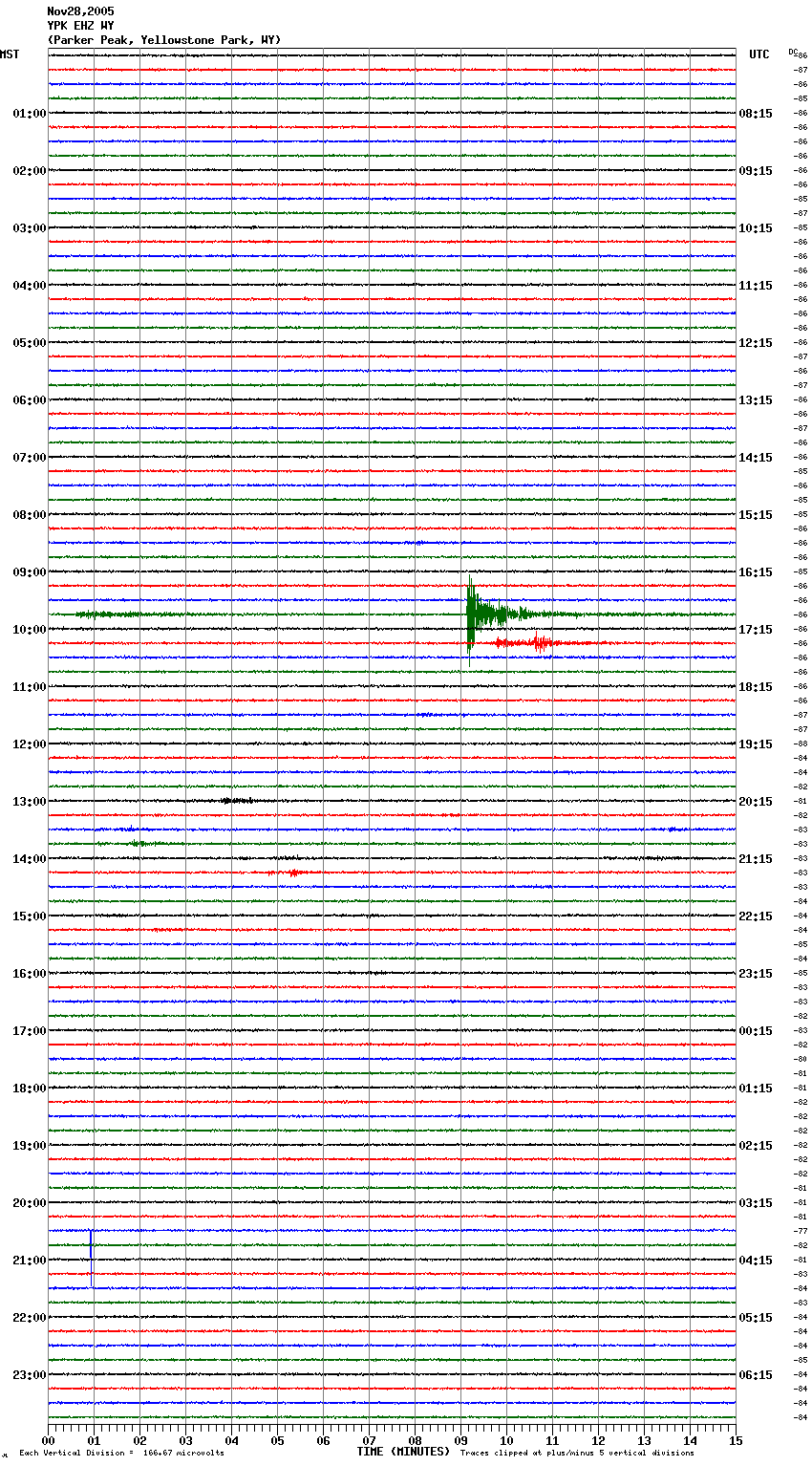Select the 14:00 MST time label
812x1466 pixels.
30,859
